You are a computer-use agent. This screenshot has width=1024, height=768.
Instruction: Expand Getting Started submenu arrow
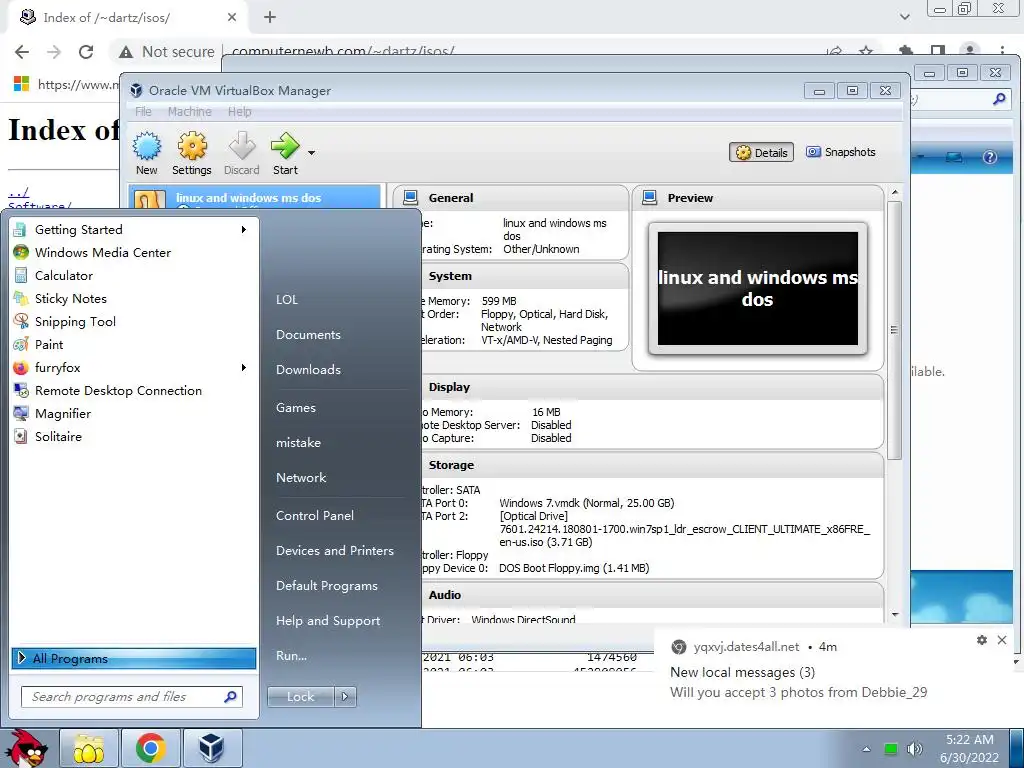click(244, 229)
